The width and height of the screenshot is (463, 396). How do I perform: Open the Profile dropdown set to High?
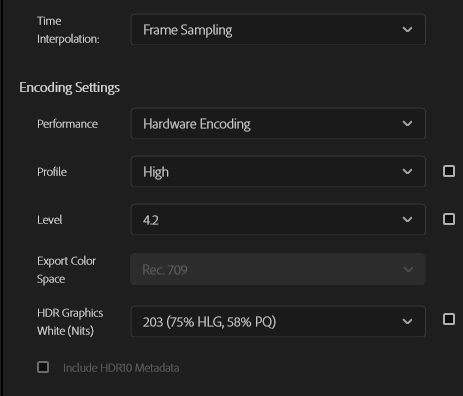278,171
